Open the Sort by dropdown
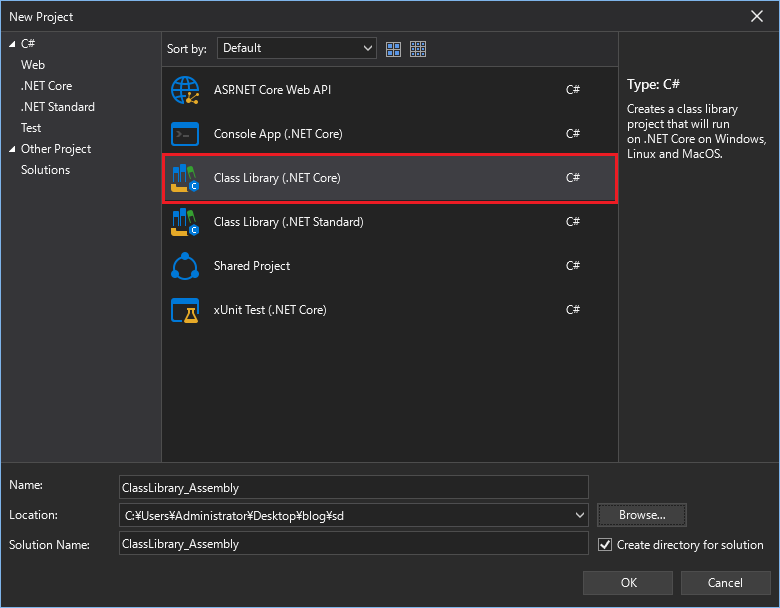This screenshot has width=780, height=608. click(297, 48)
